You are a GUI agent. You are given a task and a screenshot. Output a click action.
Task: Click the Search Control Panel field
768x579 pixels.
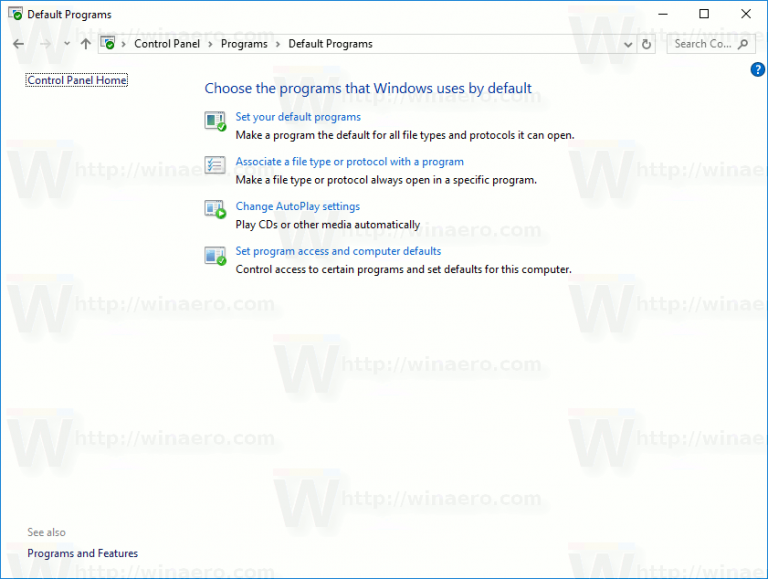click(x=702, y=44)
